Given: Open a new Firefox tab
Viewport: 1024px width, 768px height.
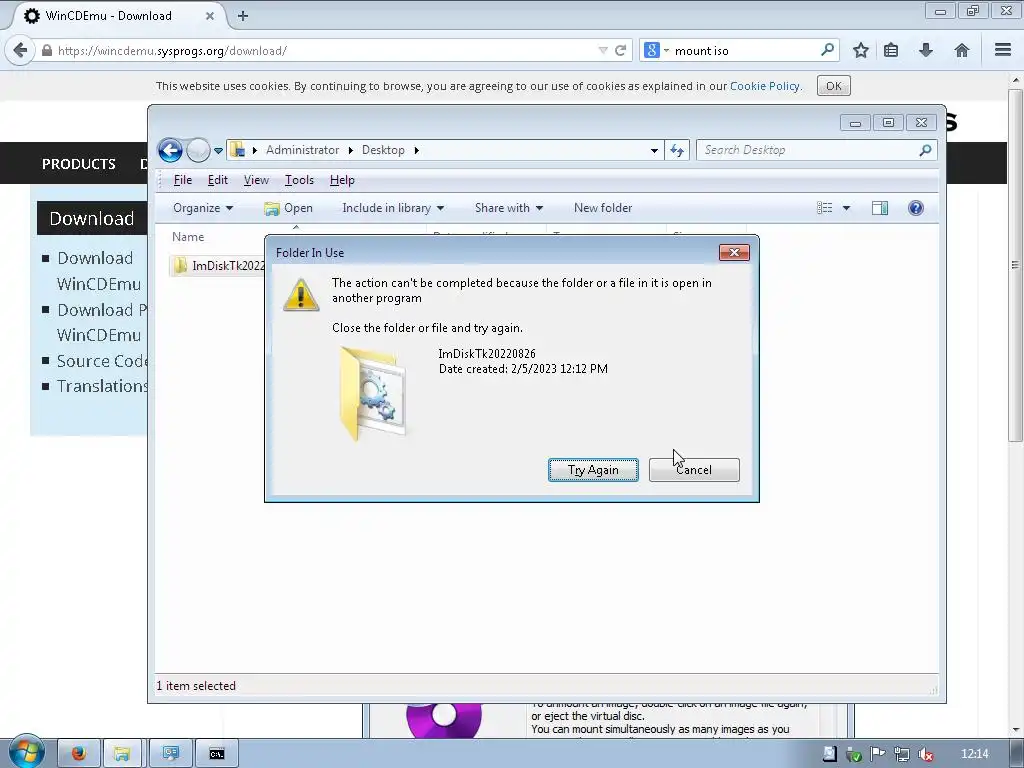Looking at the screenshot, I should click(243, 16).
